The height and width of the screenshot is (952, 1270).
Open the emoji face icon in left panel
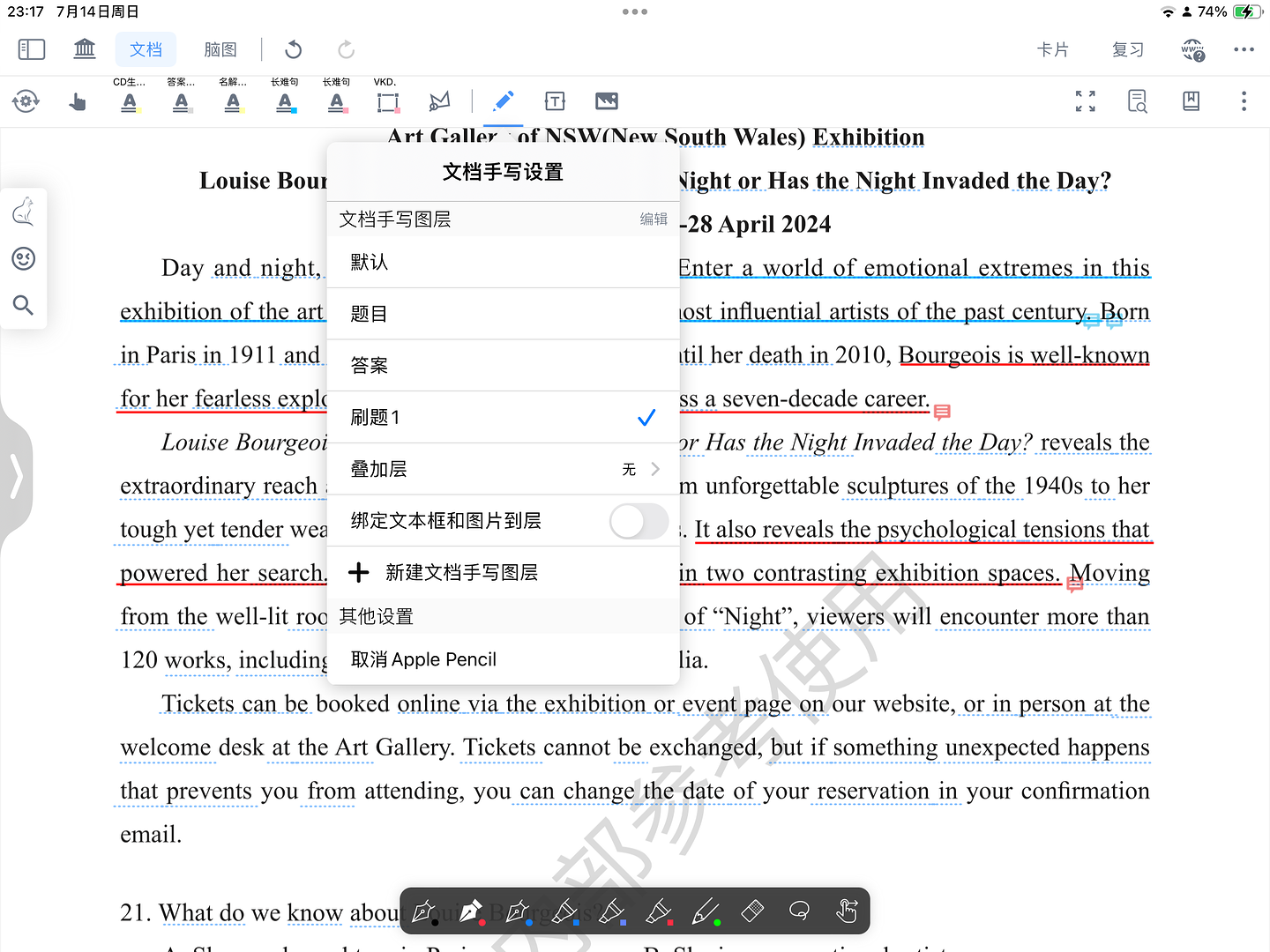click(x=24, y=258)
